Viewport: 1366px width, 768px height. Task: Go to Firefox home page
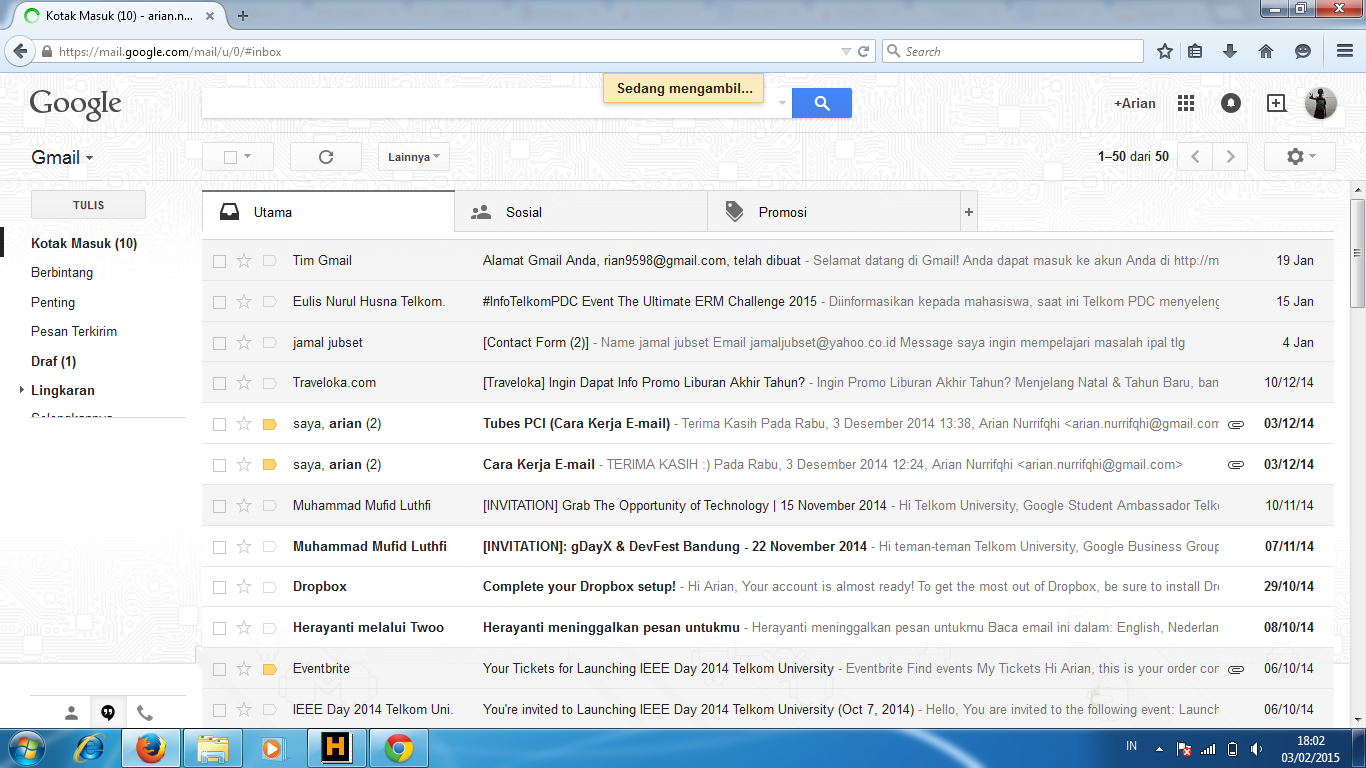click(1266, 51)
